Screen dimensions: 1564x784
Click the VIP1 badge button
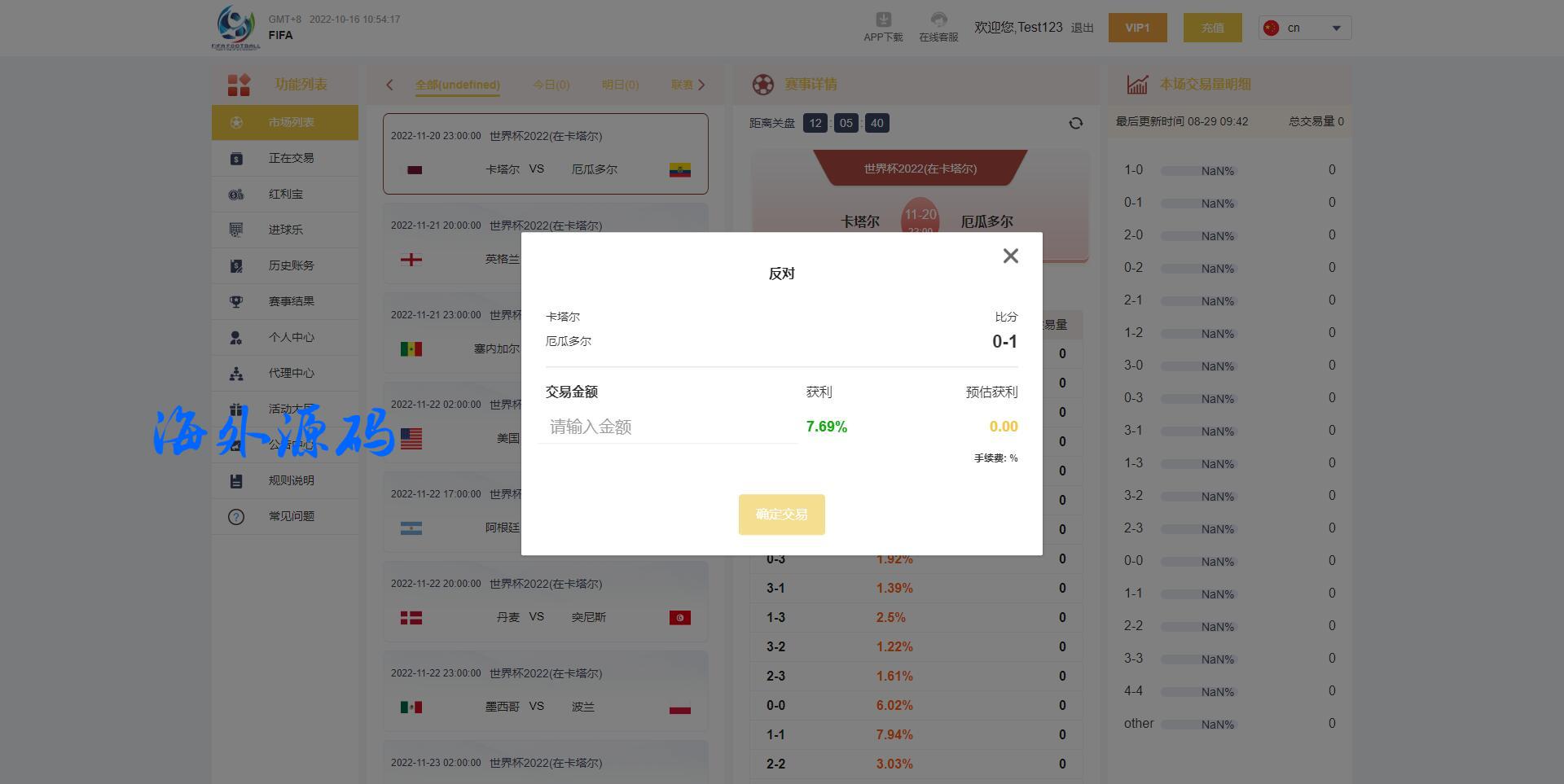tap(1137, 28)
